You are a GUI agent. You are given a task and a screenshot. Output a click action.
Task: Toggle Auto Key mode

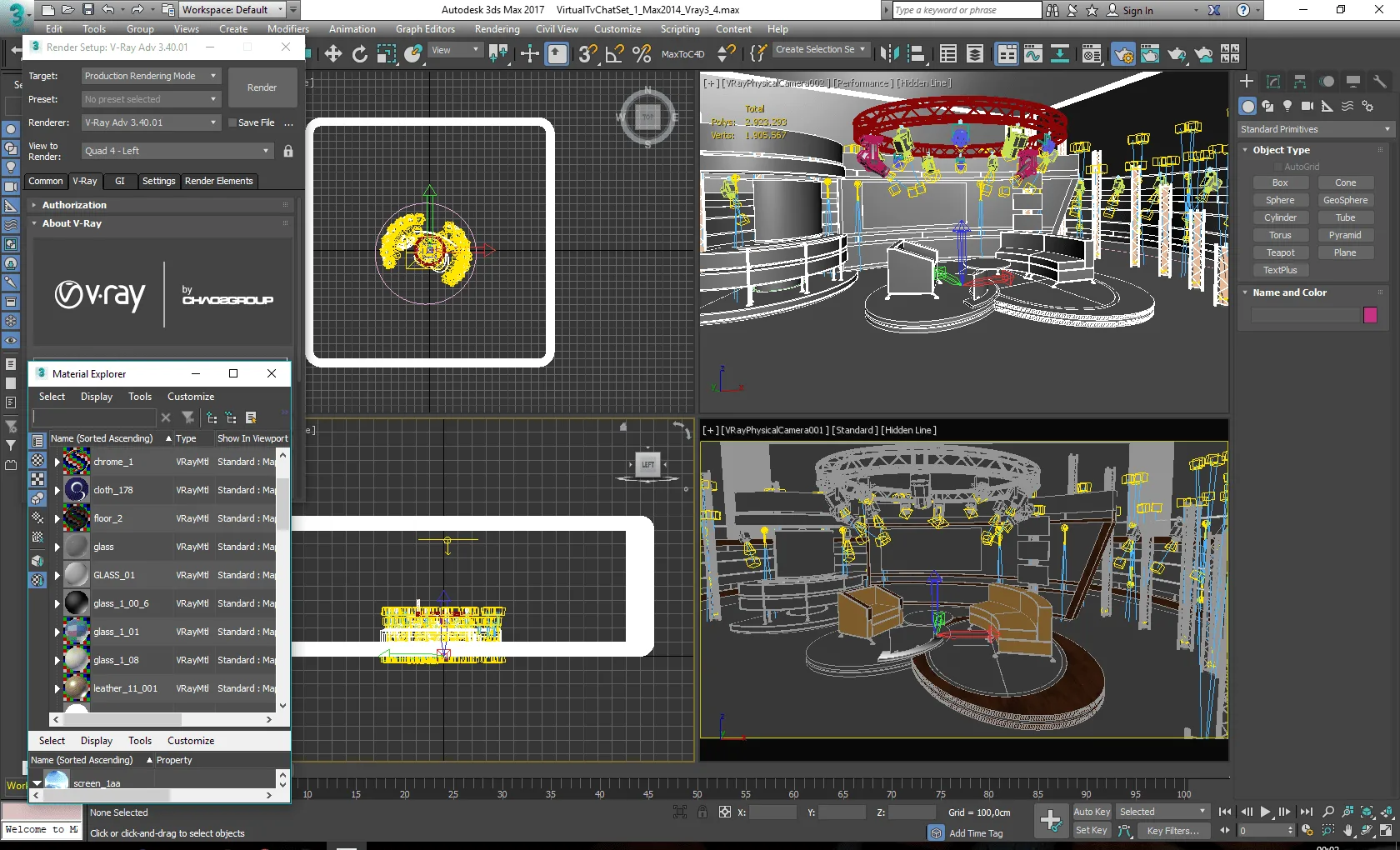[1091, 812]
